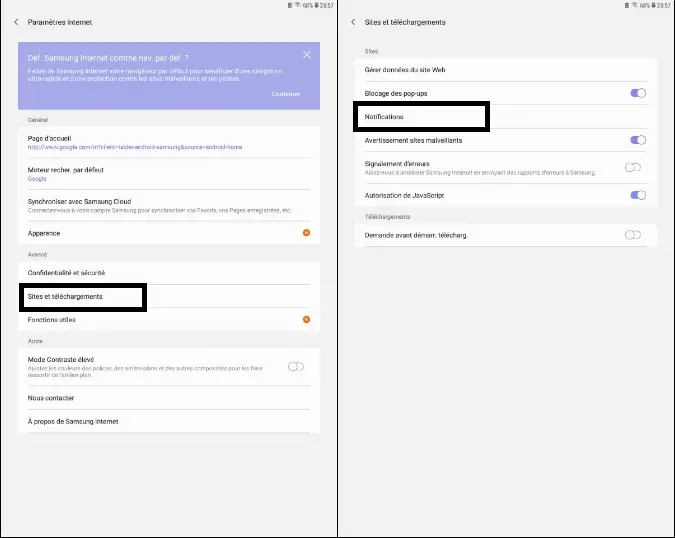Click orange badge next to Fonctions utiles

(x=306, y=319)
